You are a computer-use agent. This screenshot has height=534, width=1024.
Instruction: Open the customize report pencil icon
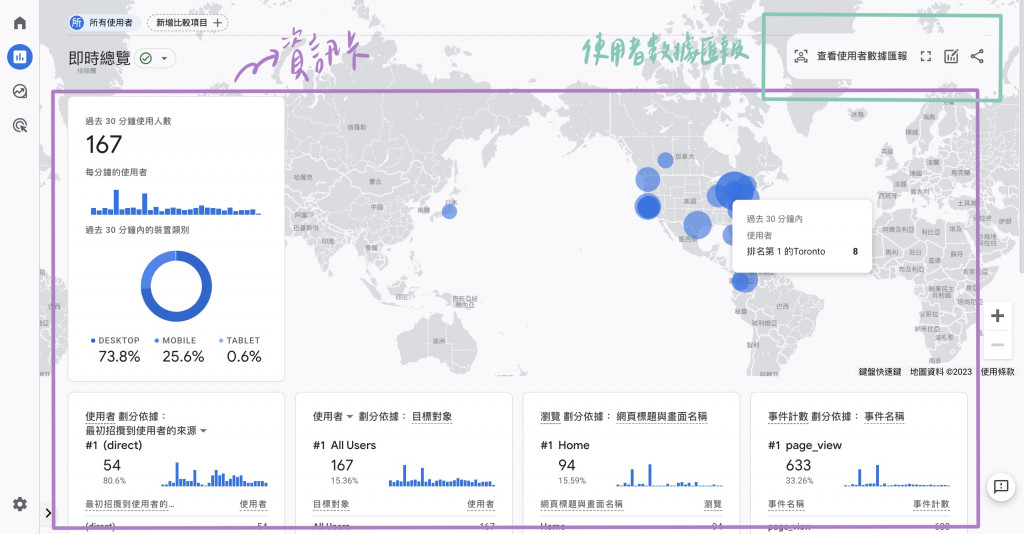coord(951,56)
